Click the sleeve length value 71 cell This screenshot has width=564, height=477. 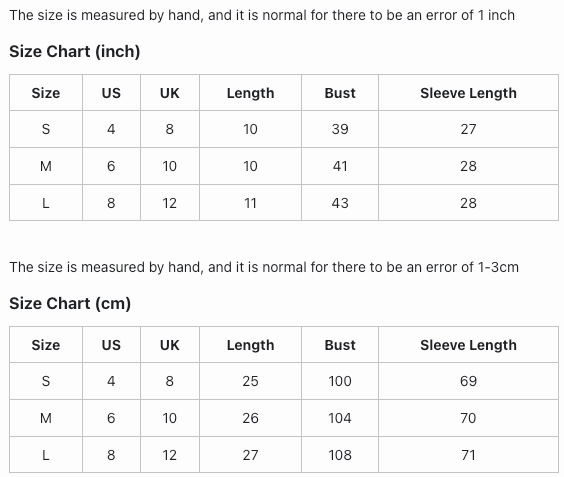coord(468,455)
